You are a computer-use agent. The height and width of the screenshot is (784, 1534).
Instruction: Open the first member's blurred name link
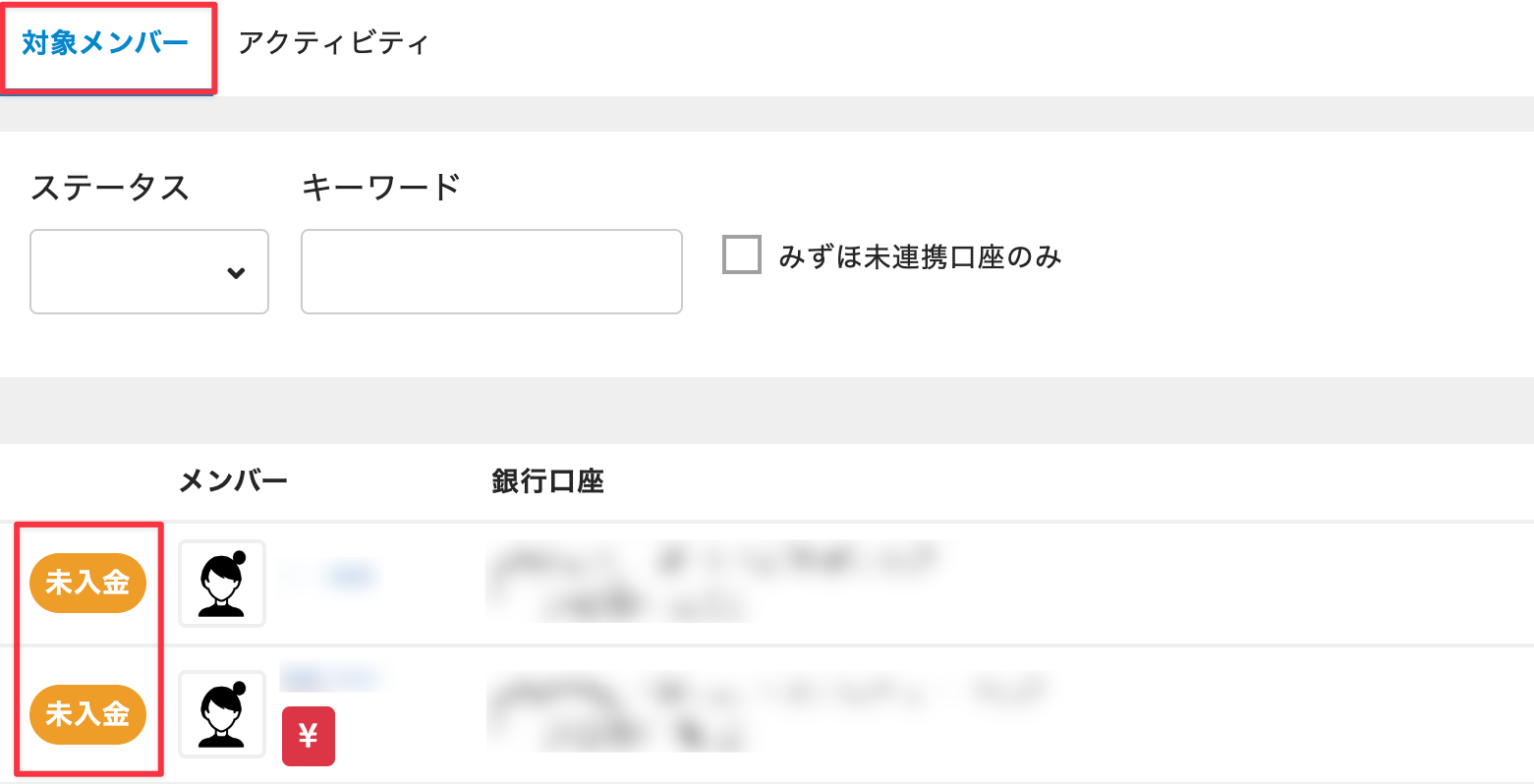coord(330,576)
